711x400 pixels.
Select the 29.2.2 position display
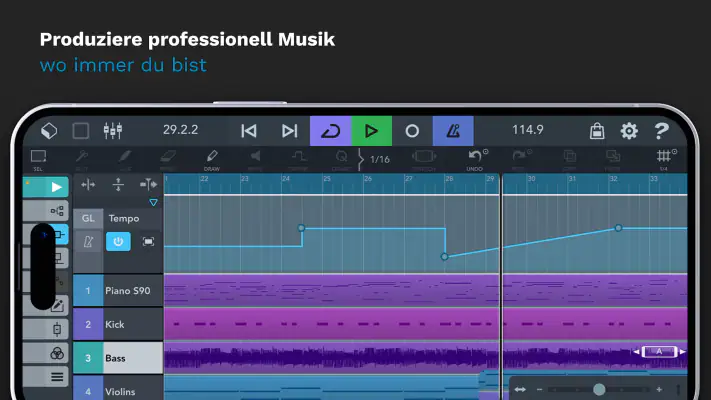(x=180, y=130)
